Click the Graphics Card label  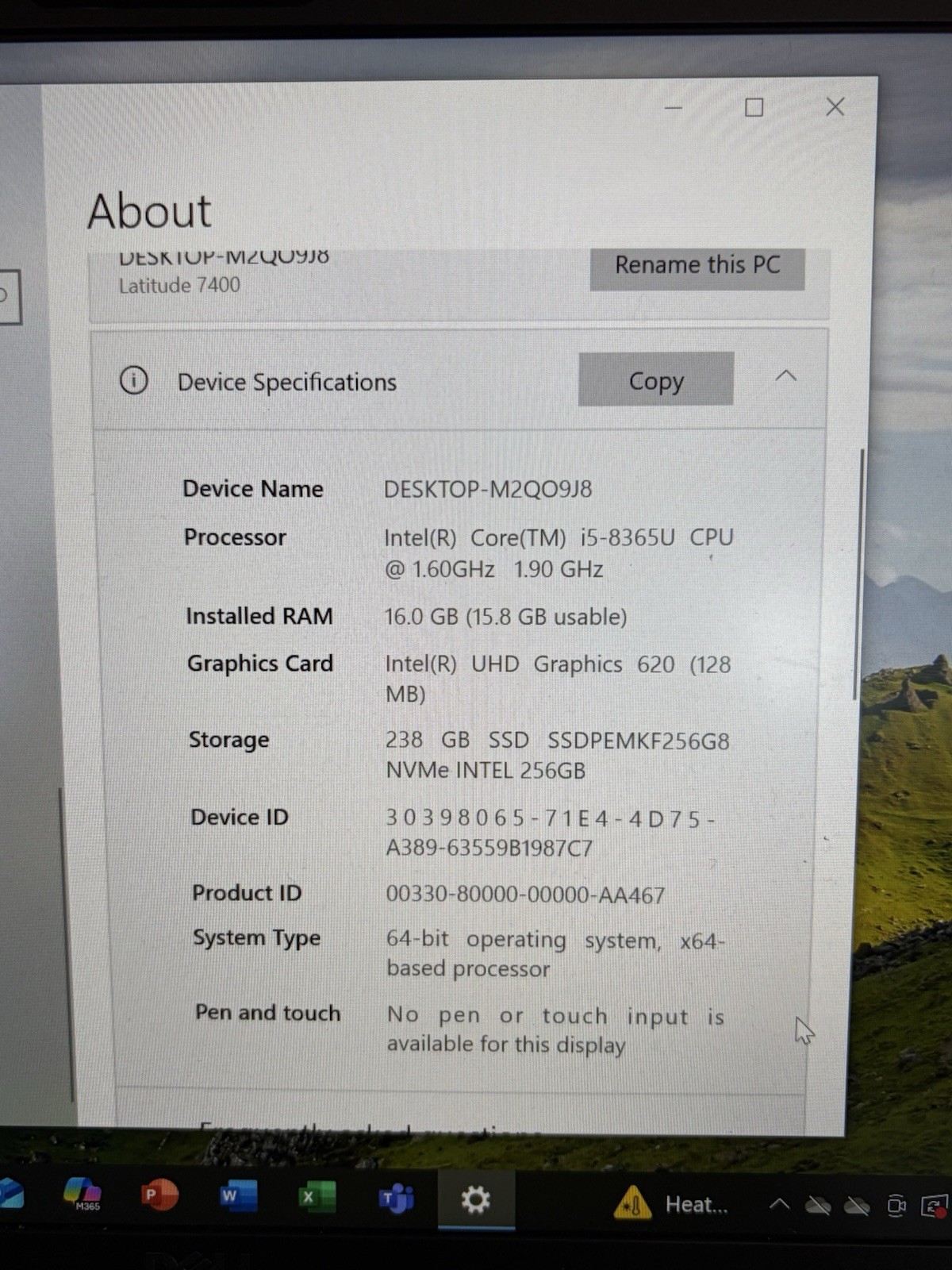point(260,664)
